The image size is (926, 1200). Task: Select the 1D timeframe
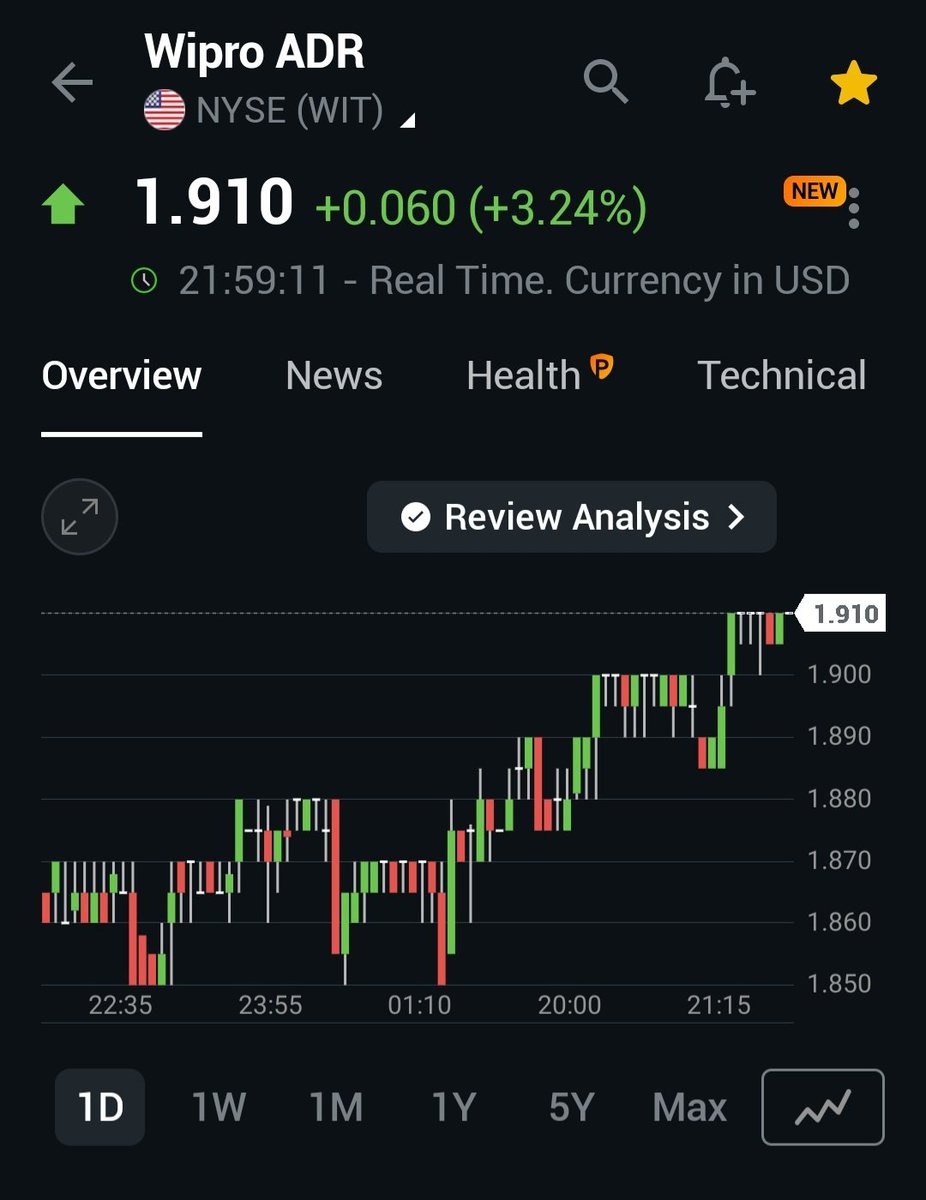tap(100, 1107)
